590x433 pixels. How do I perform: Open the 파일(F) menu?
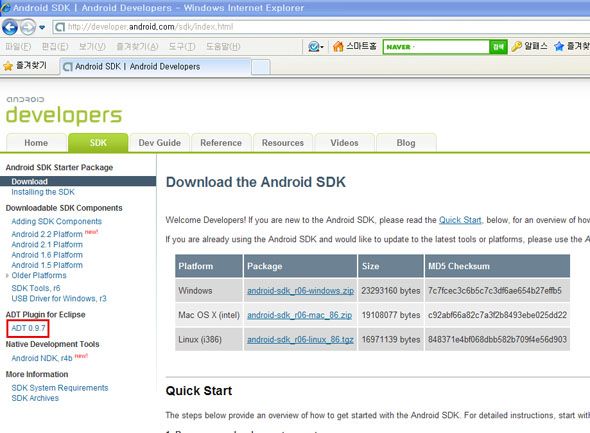[18, 47]
